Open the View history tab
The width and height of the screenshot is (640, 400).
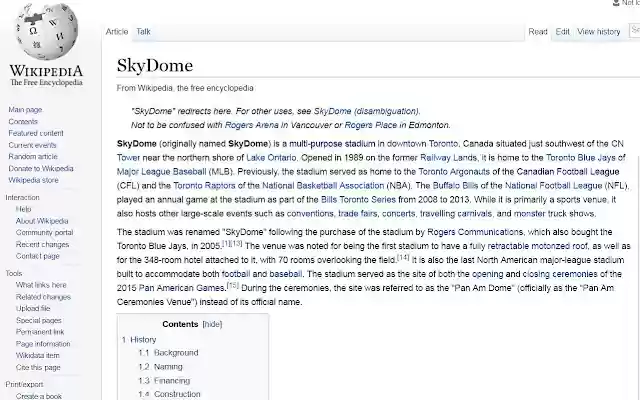pos(598,31)
